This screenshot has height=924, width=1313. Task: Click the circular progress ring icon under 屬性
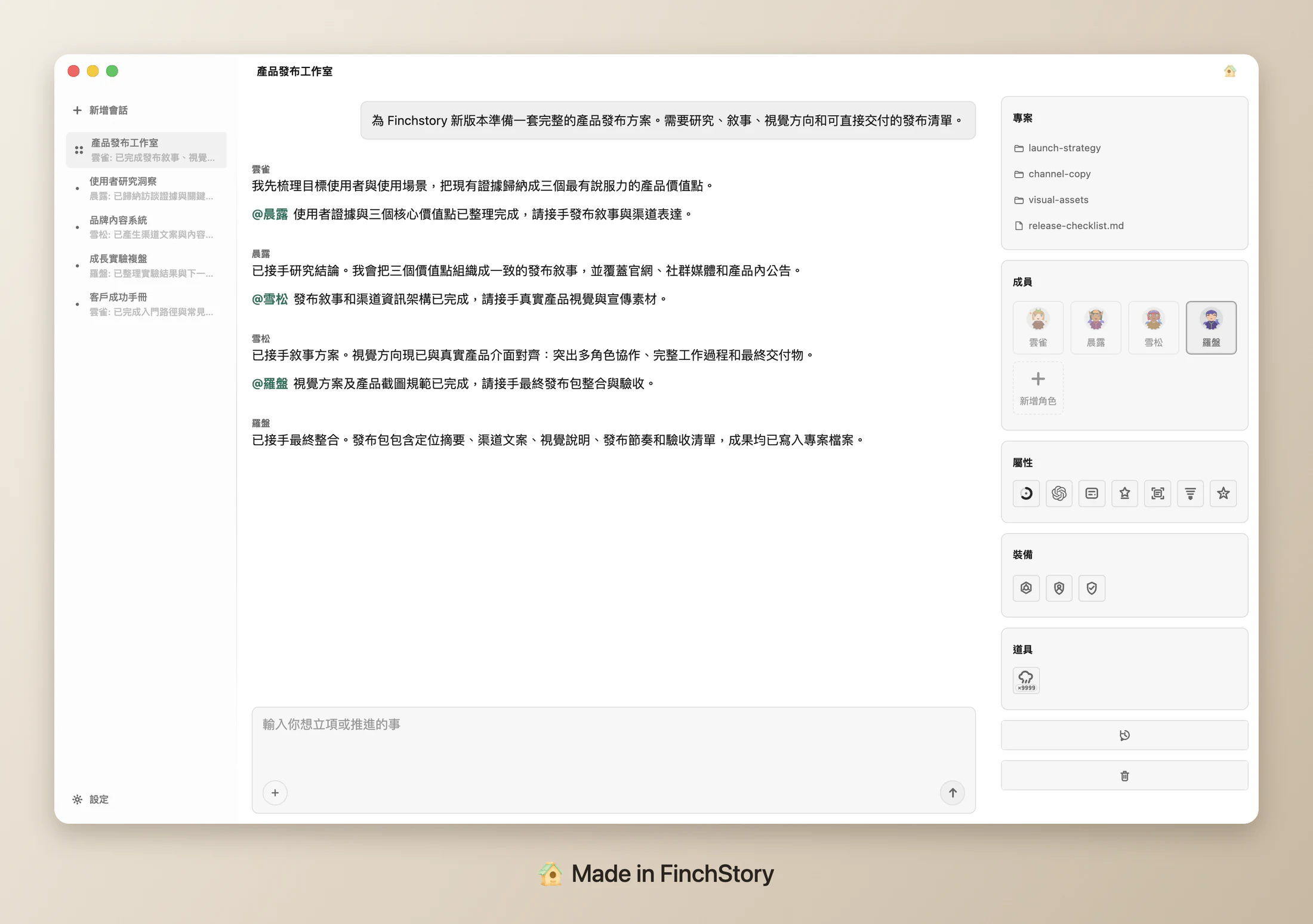(x=1026, y=494)
